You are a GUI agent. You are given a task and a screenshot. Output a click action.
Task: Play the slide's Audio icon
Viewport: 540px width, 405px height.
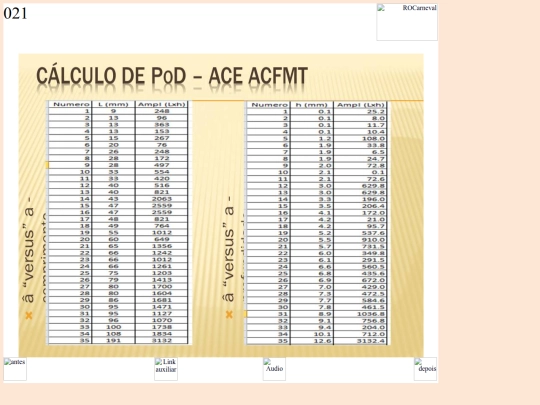(x=274, y=369)
